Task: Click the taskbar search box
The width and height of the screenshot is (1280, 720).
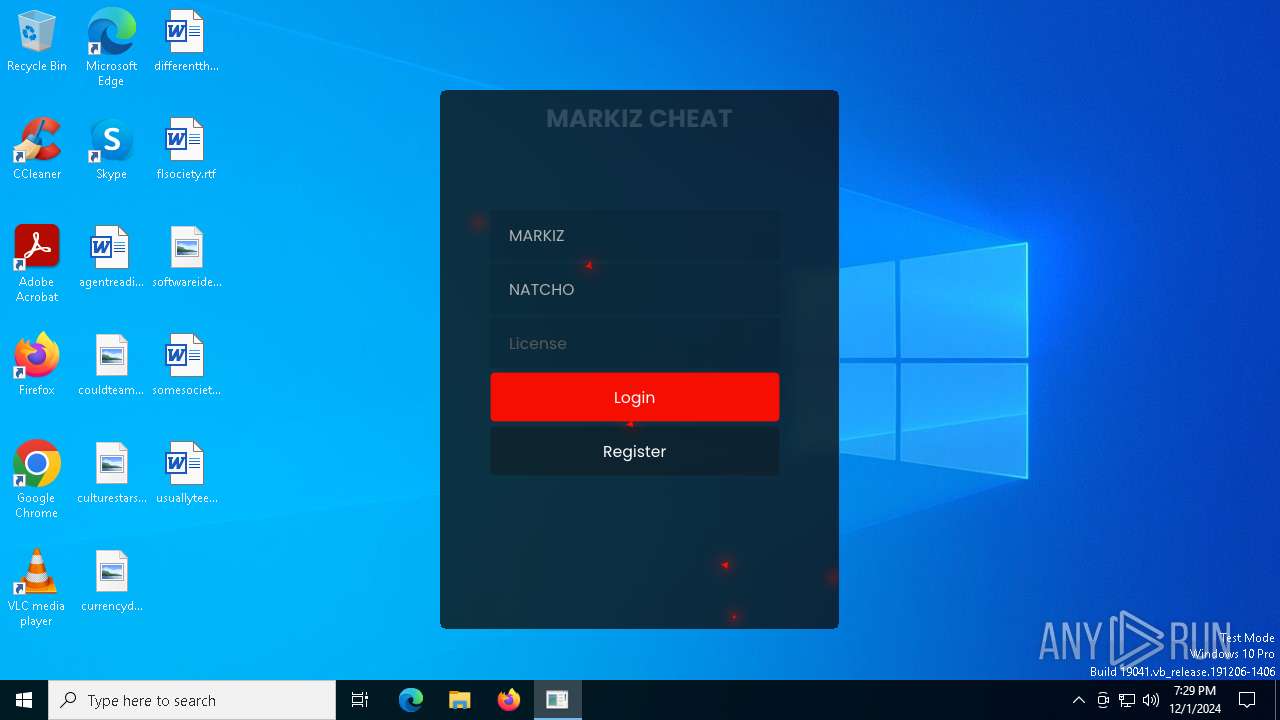Action: [x=192, y=700]
